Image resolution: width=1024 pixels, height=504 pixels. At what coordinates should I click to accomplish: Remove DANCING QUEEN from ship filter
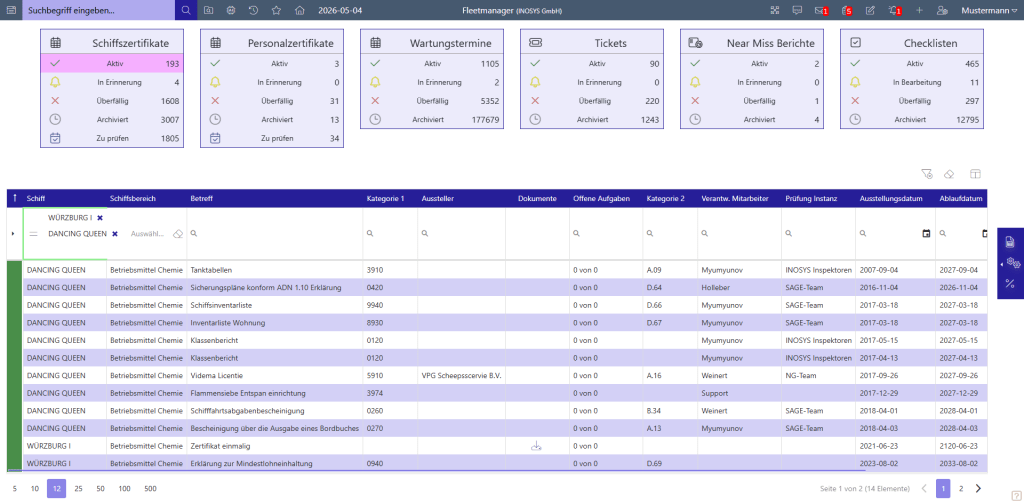click(115, 234)
